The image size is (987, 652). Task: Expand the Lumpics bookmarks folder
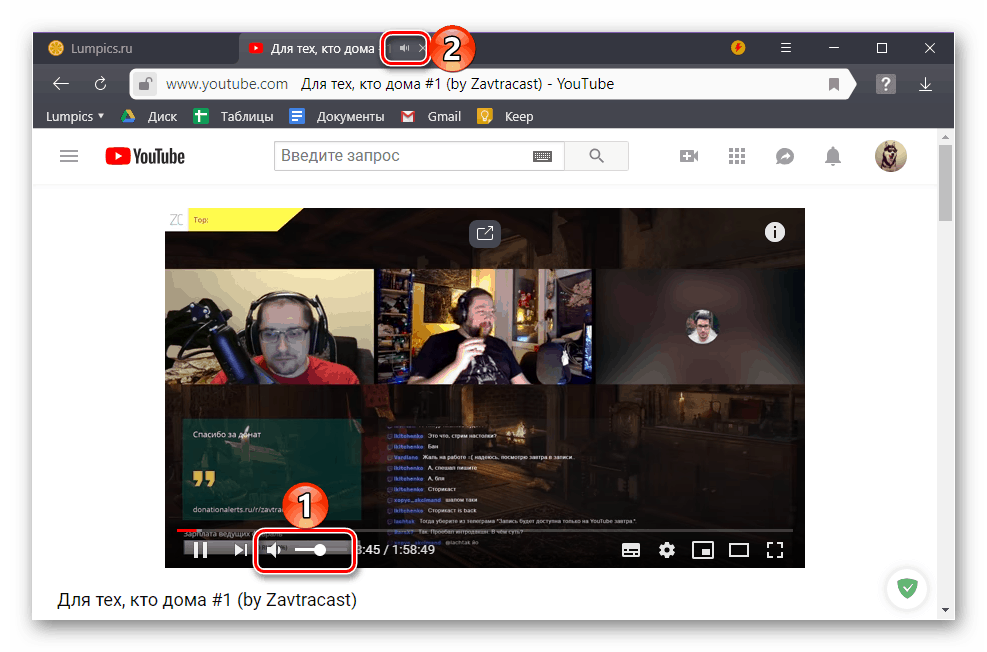73,116
